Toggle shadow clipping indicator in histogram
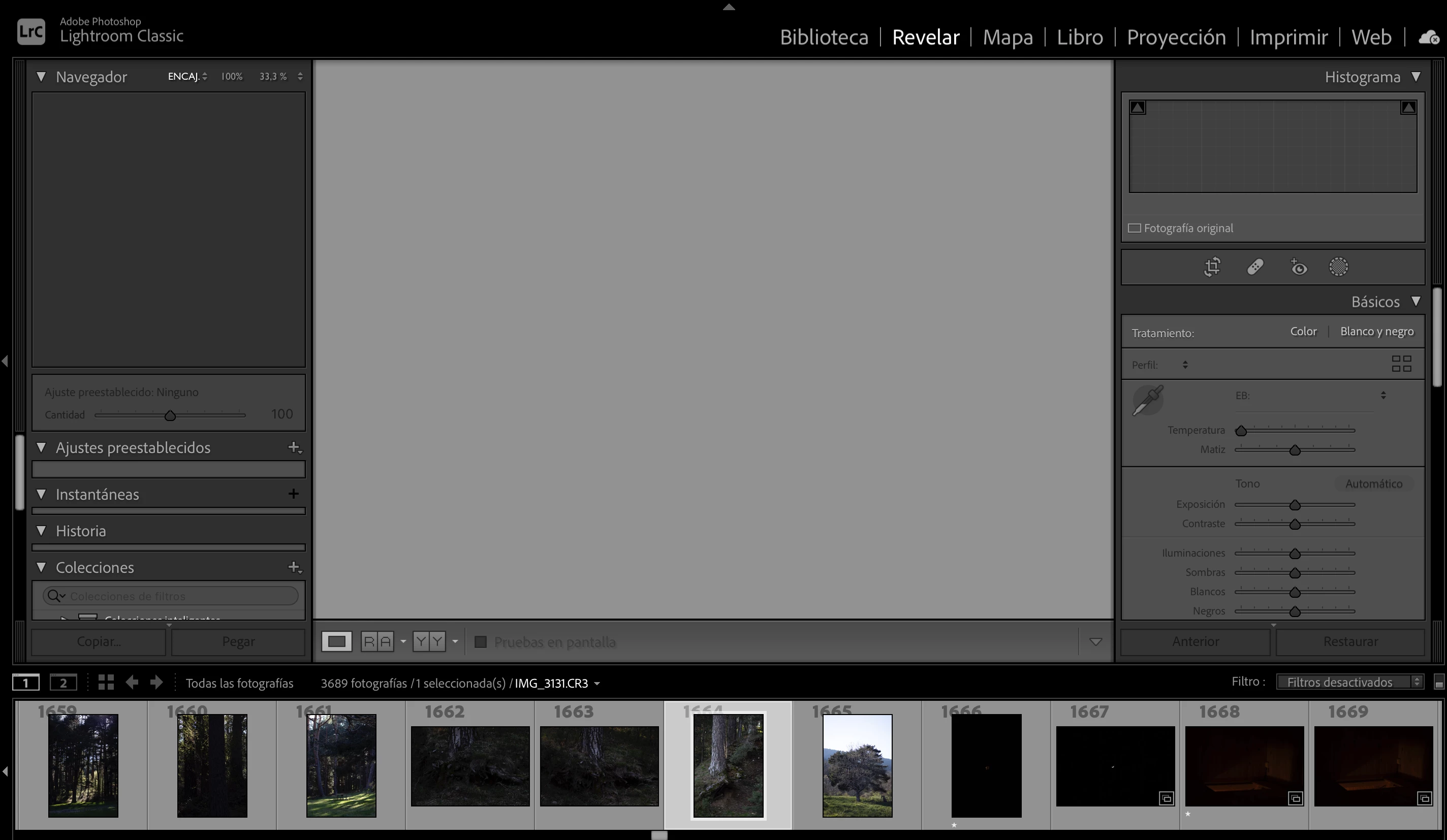Image resolution: width=1447 pixels, height=840 pixels. coord(1138,108)
